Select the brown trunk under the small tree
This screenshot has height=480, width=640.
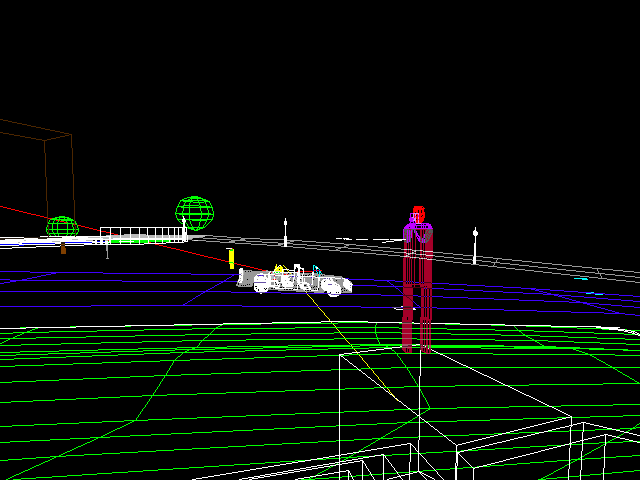tap(63, 247)
